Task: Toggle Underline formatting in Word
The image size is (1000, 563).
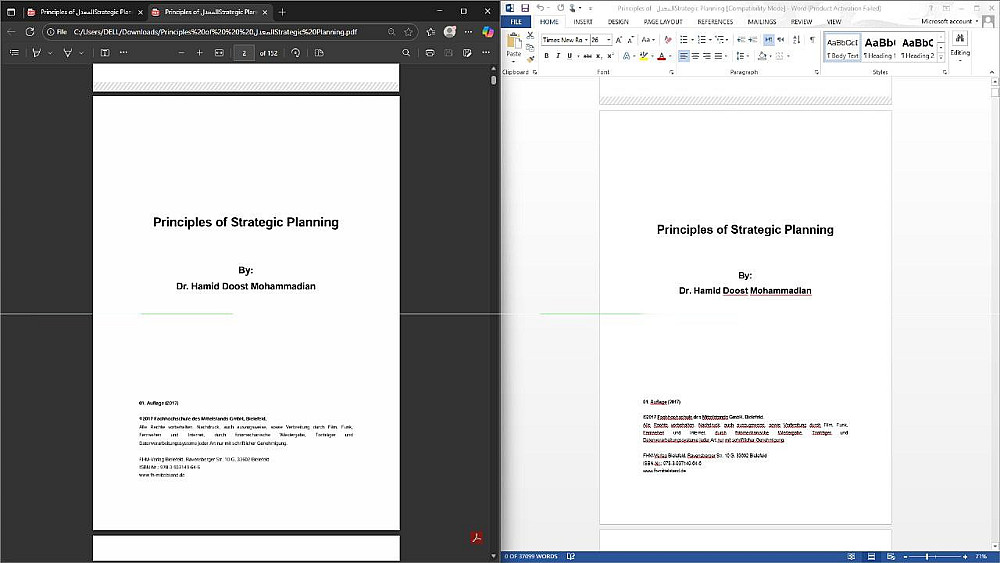Action: (x=570, y=56)
